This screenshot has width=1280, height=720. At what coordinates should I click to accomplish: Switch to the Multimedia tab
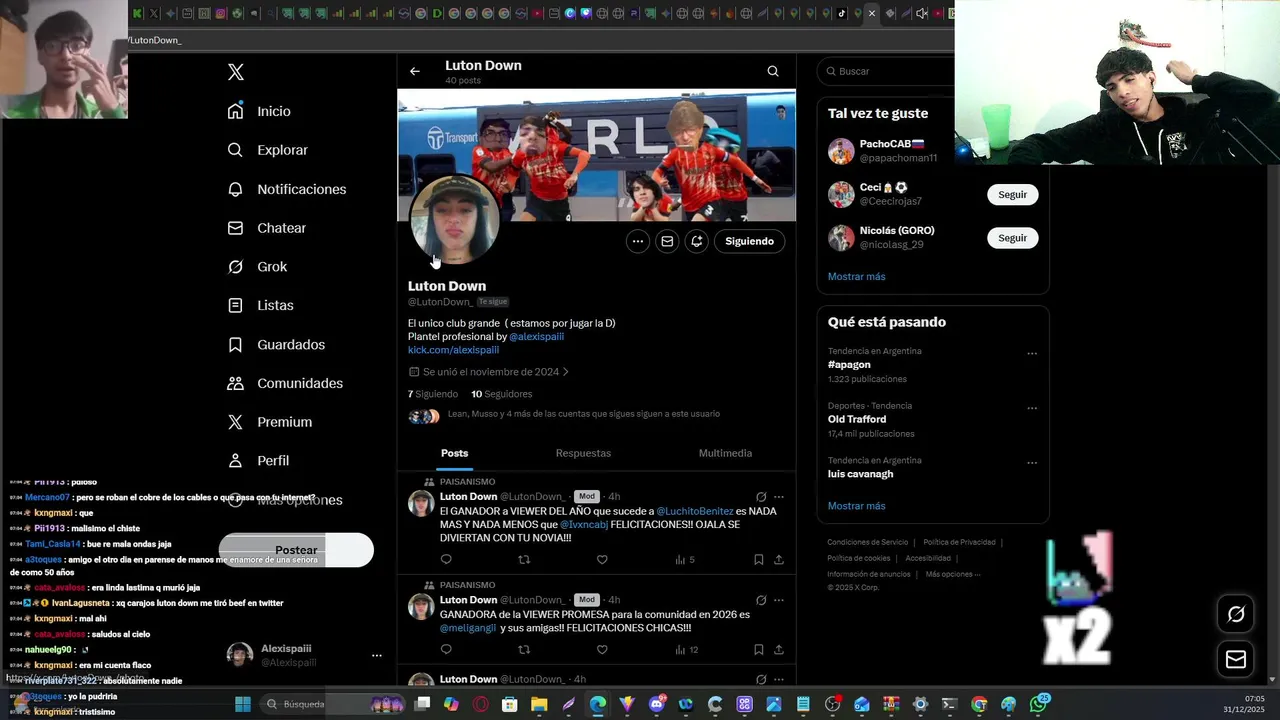(725, 453)
